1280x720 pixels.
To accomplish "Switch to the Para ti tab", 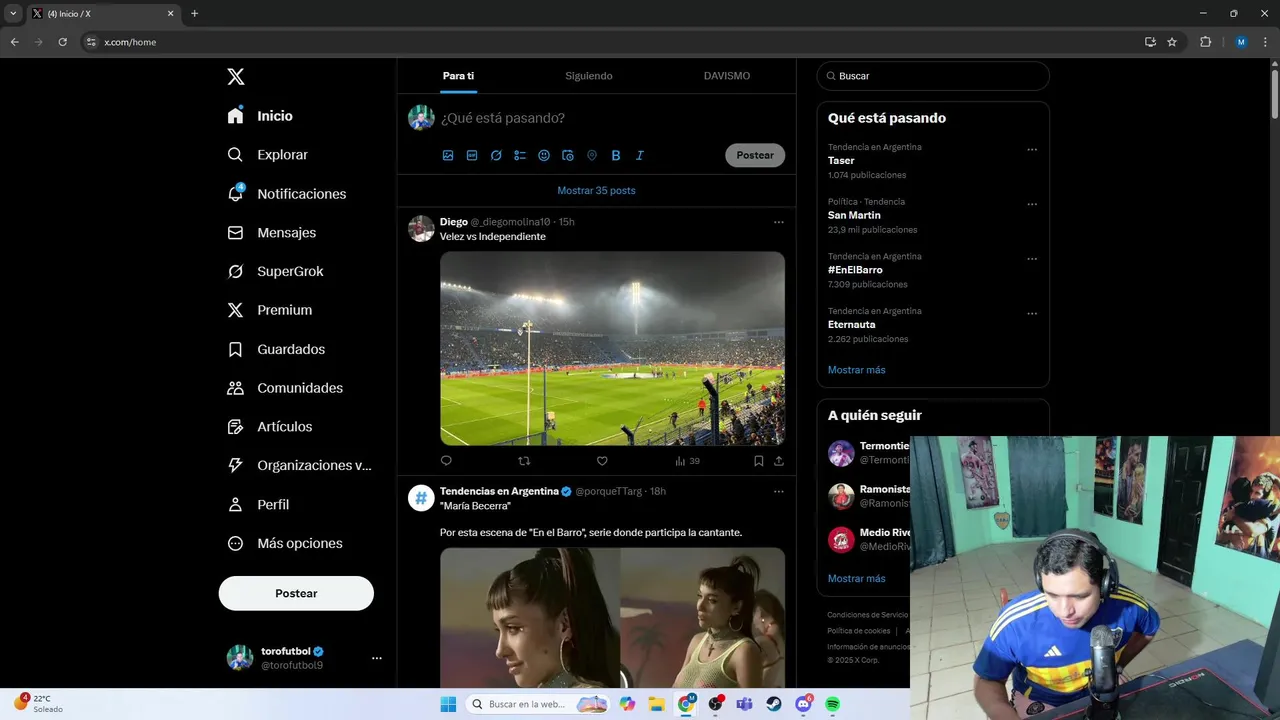I will [x=458, y=76].
